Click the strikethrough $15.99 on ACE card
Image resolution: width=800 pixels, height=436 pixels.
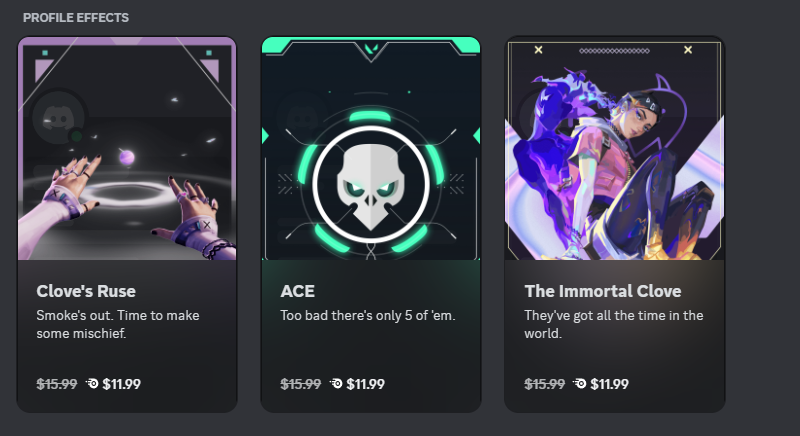pos(301,384)
